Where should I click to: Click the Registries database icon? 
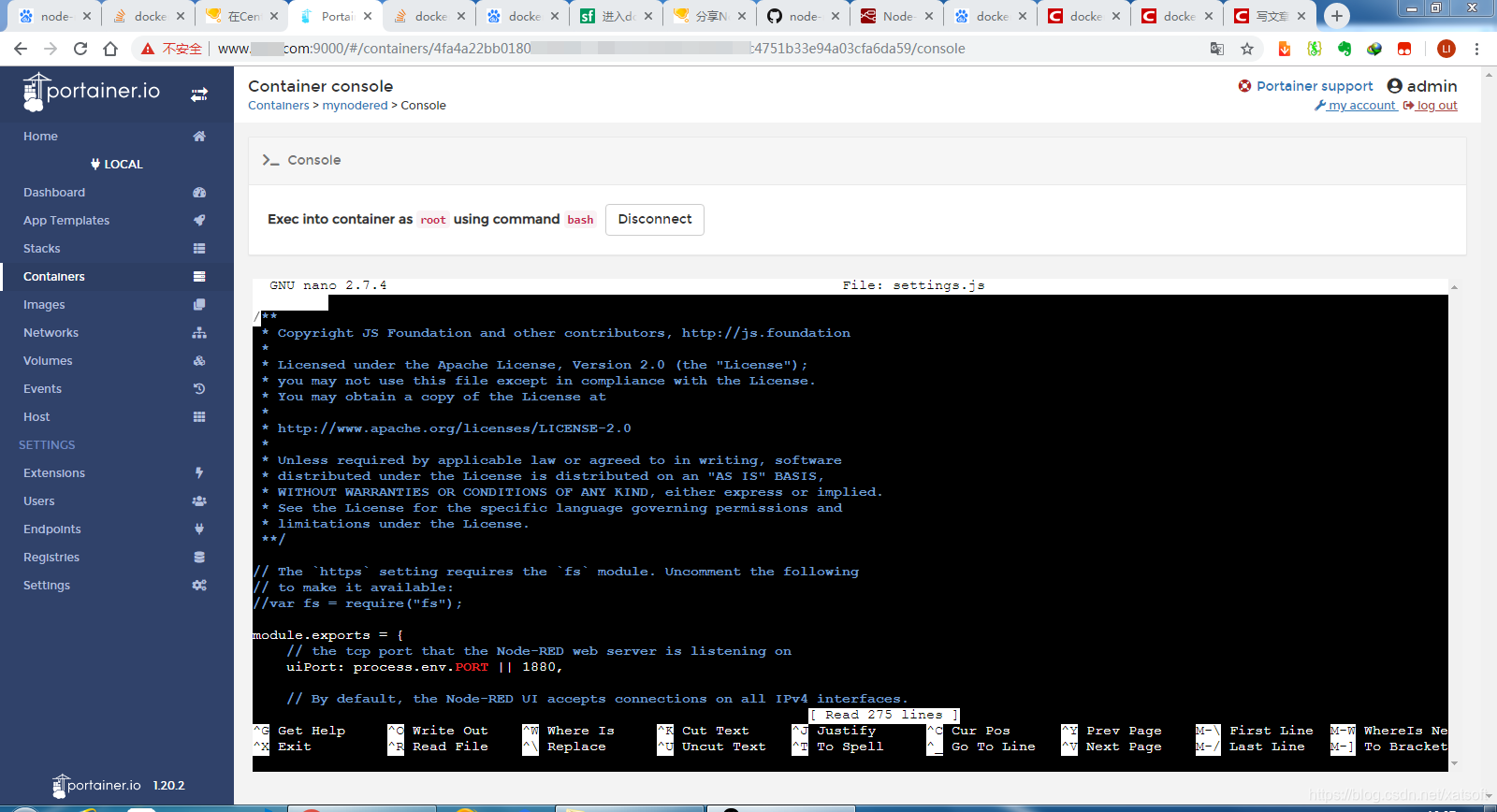pyautogui.click(x=199, y=557)
